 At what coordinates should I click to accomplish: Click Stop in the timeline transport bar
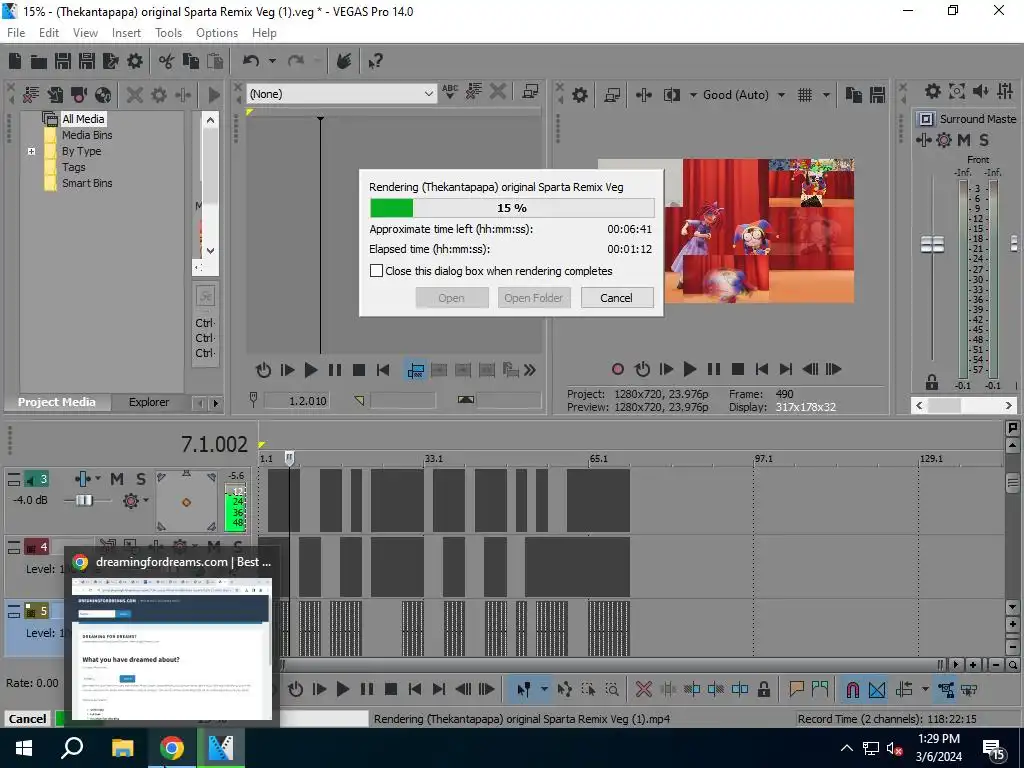click(391, 689)
